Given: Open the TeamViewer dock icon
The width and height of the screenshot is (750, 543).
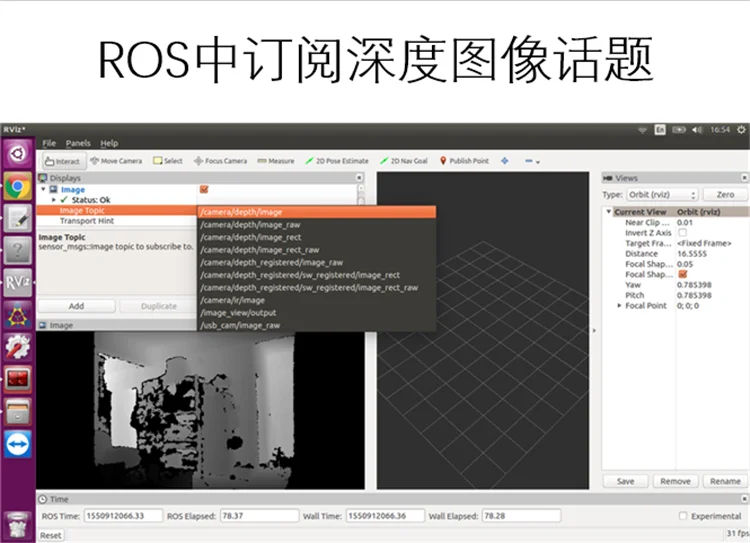Looking at the screenshot, I should [x=18, y=444].
